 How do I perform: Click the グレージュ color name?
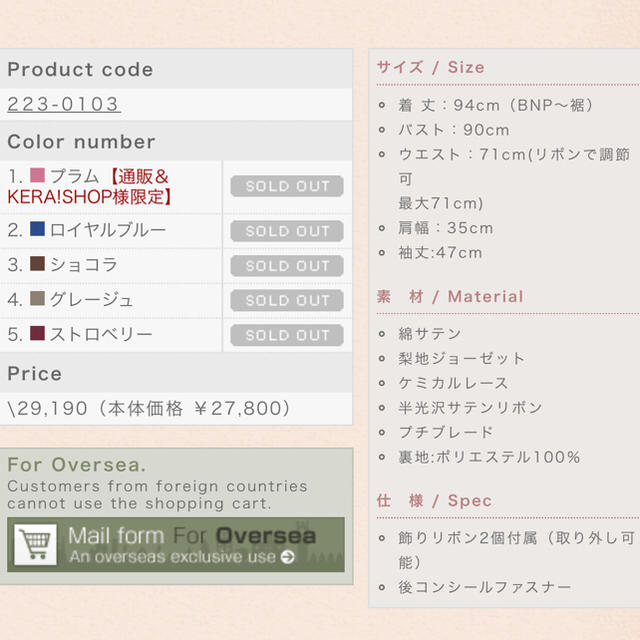click(x=91, y=300)
